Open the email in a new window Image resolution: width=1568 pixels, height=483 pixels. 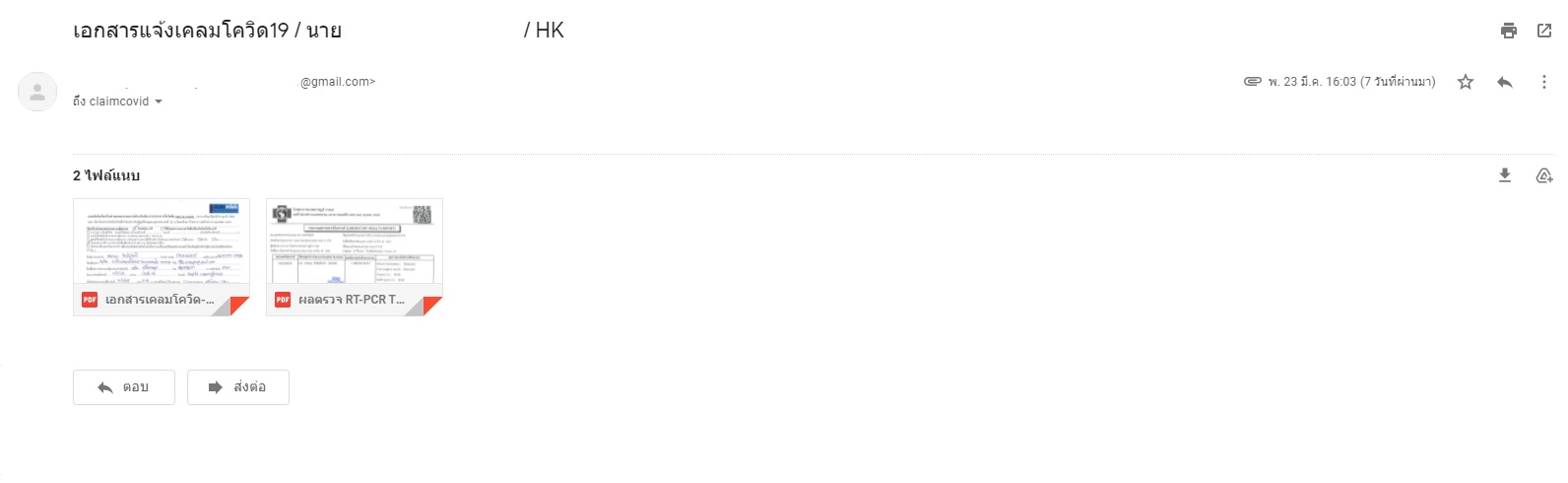(1544, 31)
